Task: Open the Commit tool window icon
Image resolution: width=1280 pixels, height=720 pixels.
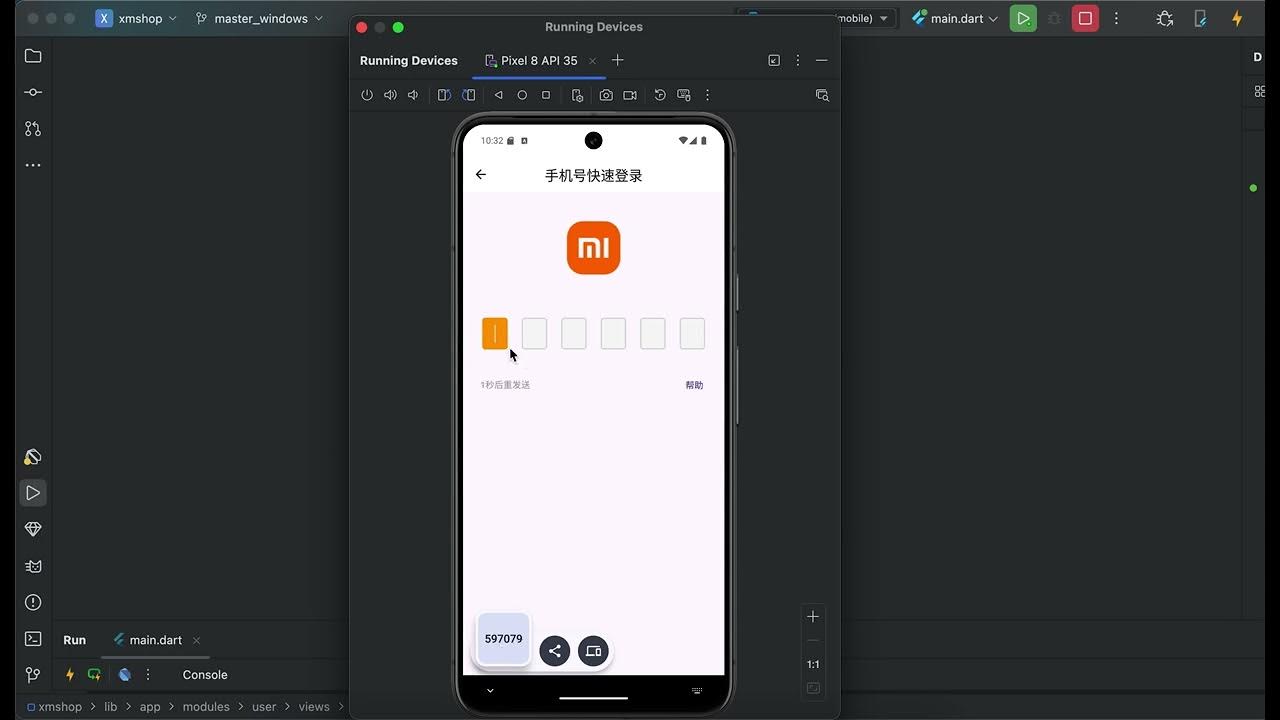Action: pyautogui.click(x=33, y=92)
